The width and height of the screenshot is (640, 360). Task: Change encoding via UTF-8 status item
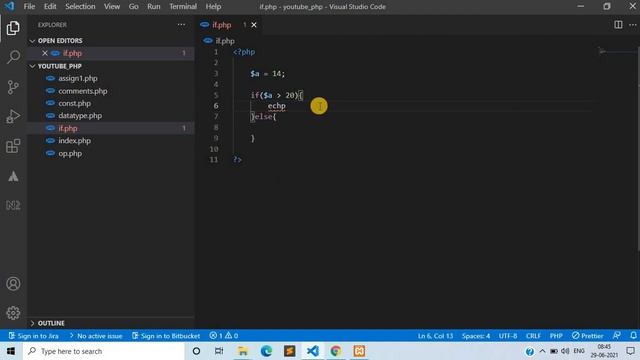coord(508,336)
